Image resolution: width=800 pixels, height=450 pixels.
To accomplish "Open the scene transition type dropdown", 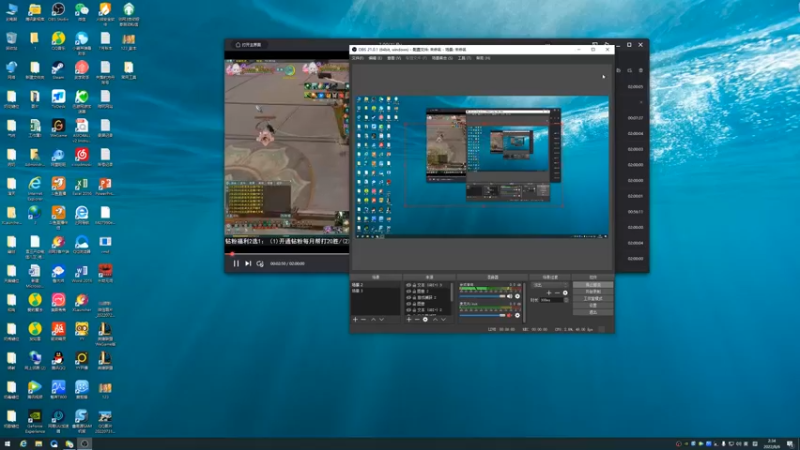I will click(x=549, y=285).
